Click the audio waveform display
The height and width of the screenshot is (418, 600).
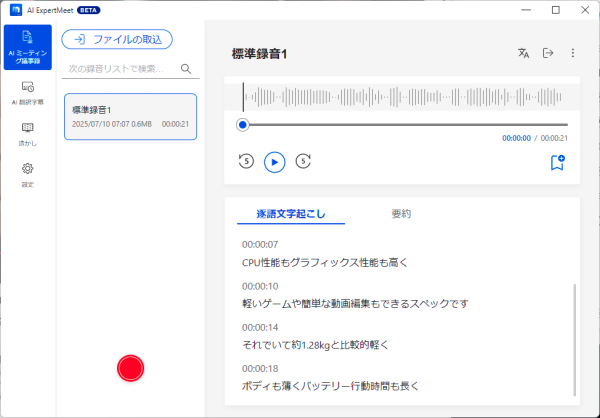(x=402, y=97)
